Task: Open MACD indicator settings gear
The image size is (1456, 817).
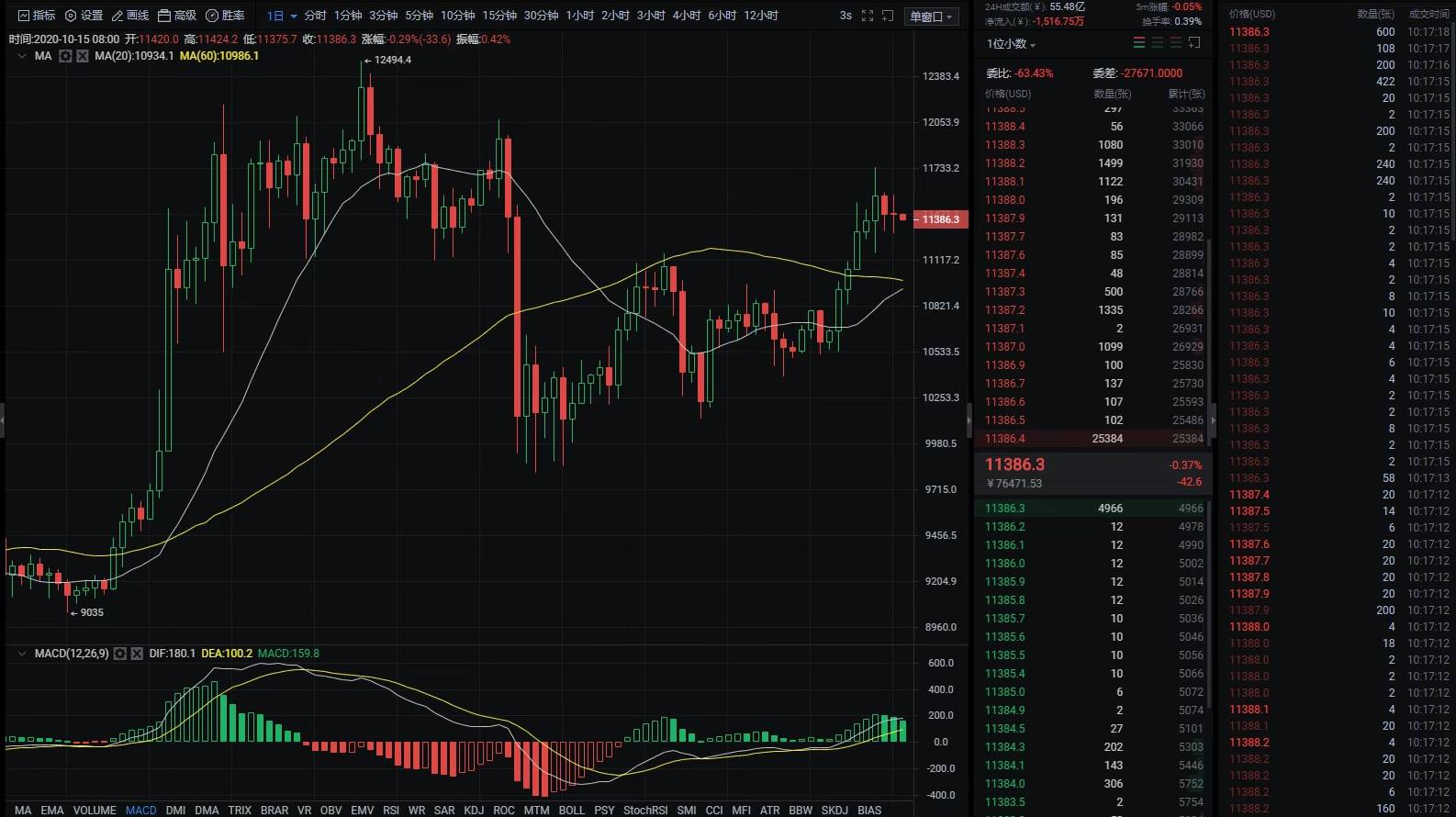Action: 119,654
